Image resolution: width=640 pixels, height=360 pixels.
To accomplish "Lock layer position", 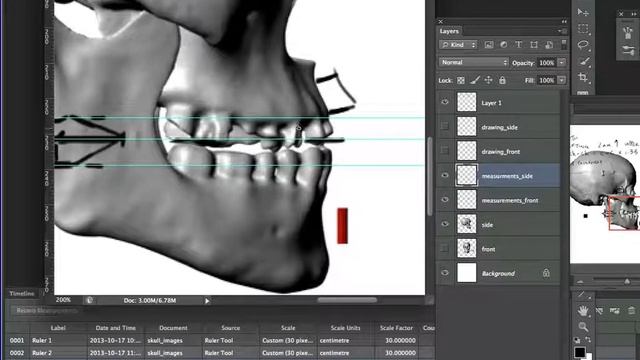I will pos(489,80).
